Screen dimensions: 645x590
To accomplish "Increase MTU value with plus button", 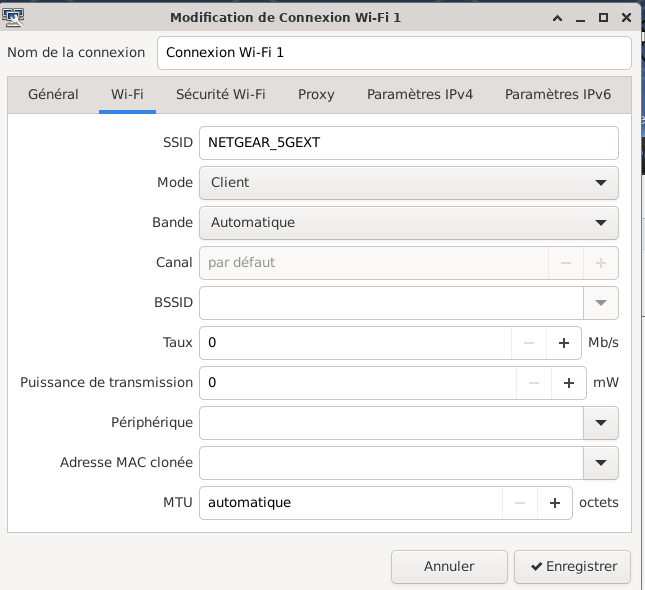I will pos(555,503).
